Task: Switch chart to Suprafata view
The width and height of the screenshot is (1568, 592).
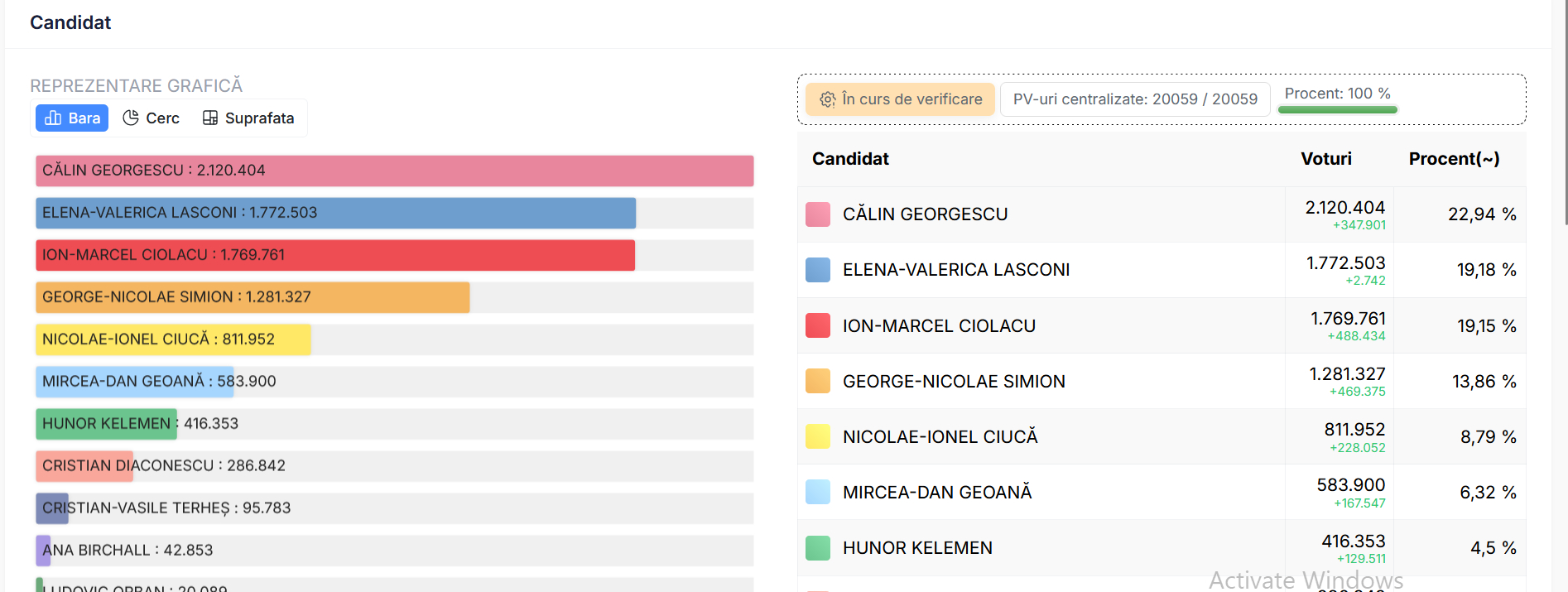Action: pos(248,118)
